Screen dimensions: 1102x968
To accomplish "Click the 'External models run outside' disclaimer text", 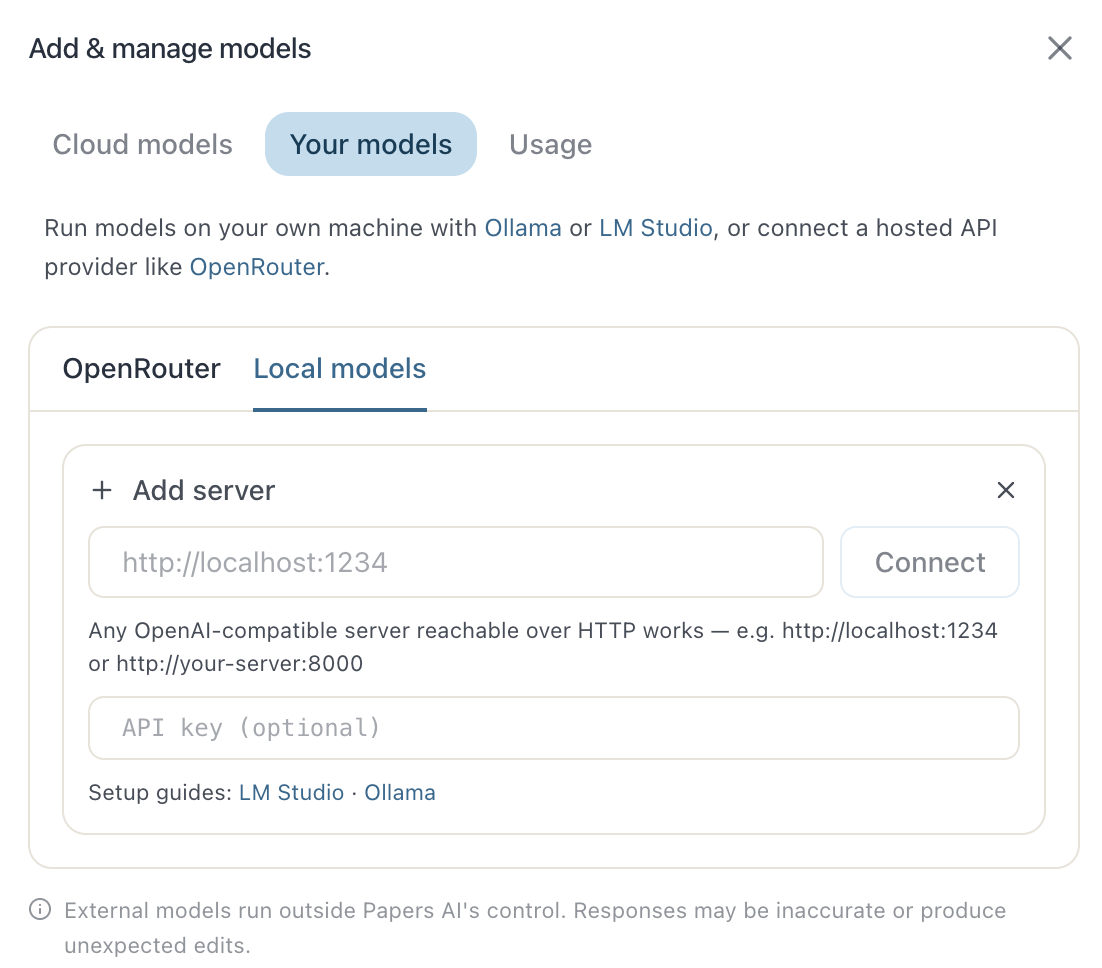I will [x=535, y=928].
